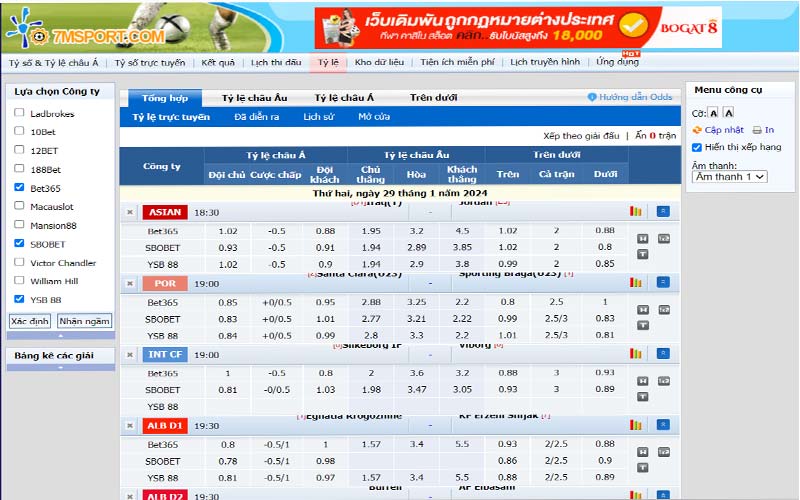Screen dimensions: 800x500
Task: Open the Hướng dẫn Odds link
Action: click(x=630, y=97)
